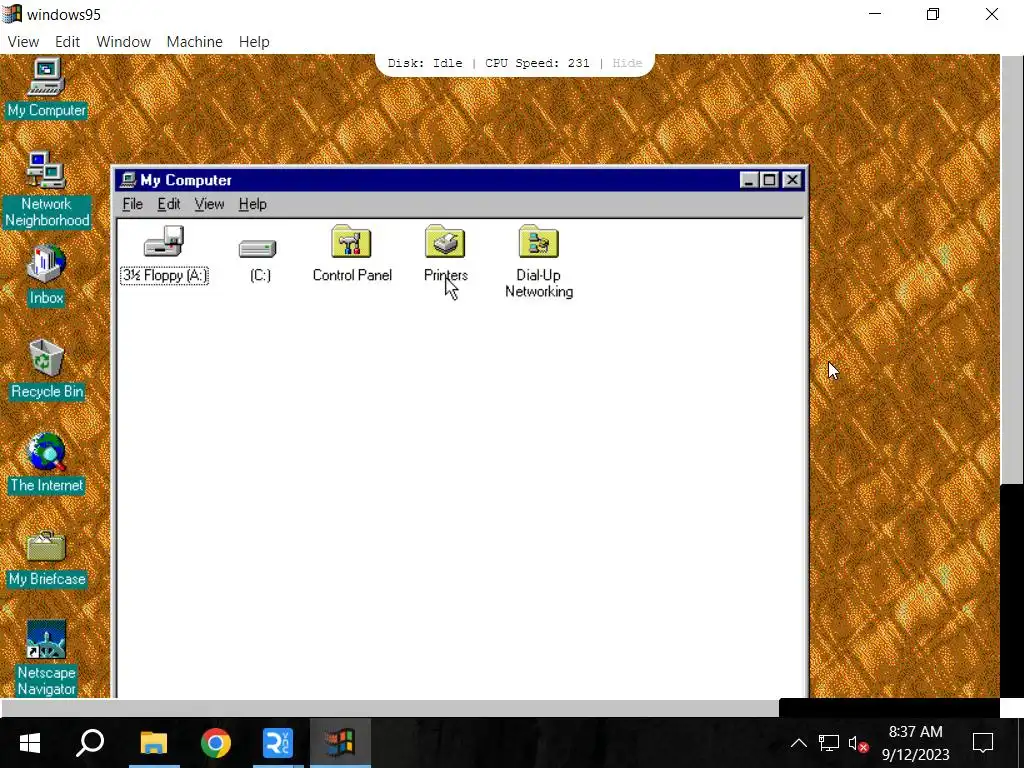
Task: Maximize the My Computer window
Action: [769, 180]
